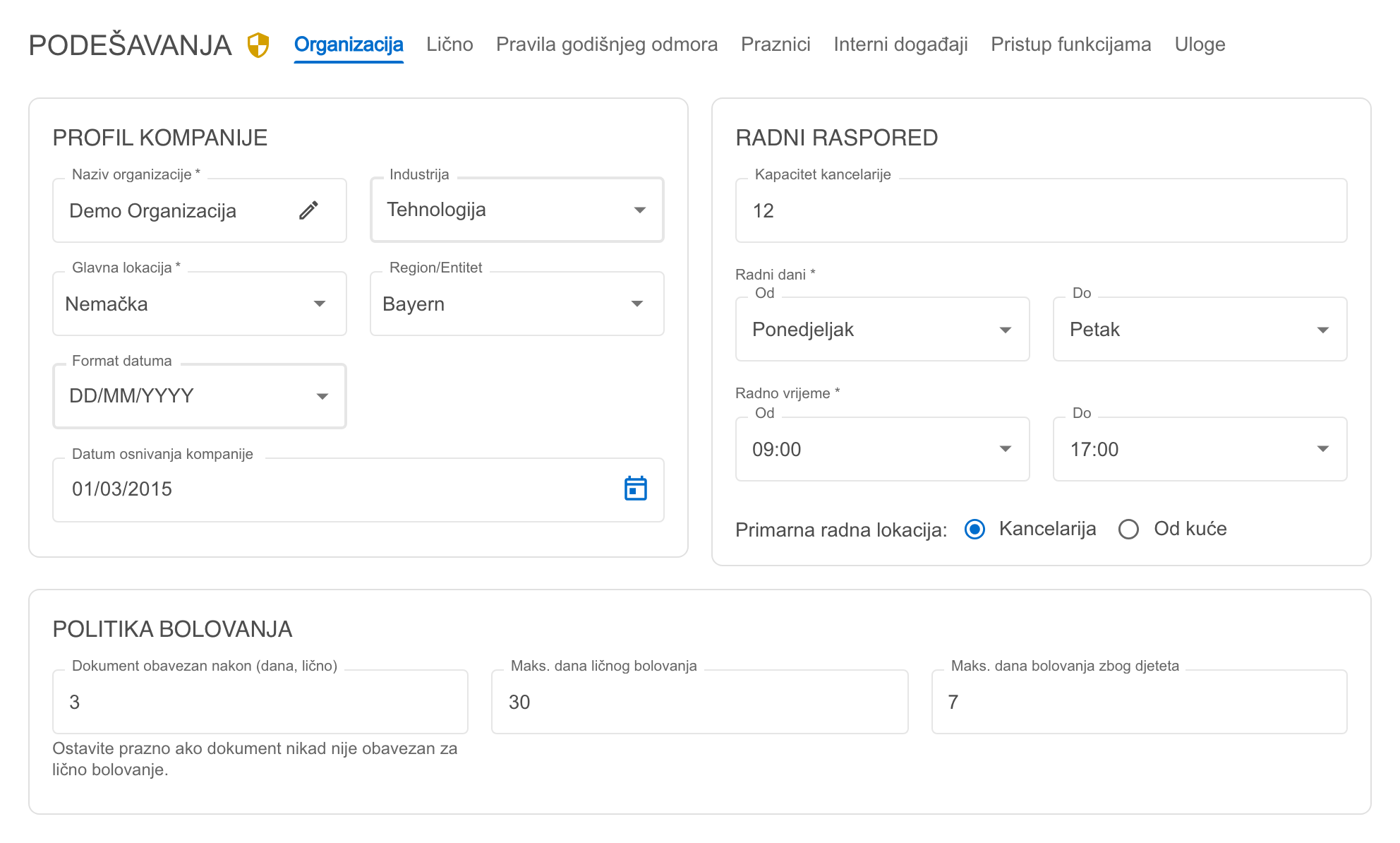Open the calendar picker for founding date
Screen dimensions: 1400x843
pyautogui.click(x=635, y=489)
